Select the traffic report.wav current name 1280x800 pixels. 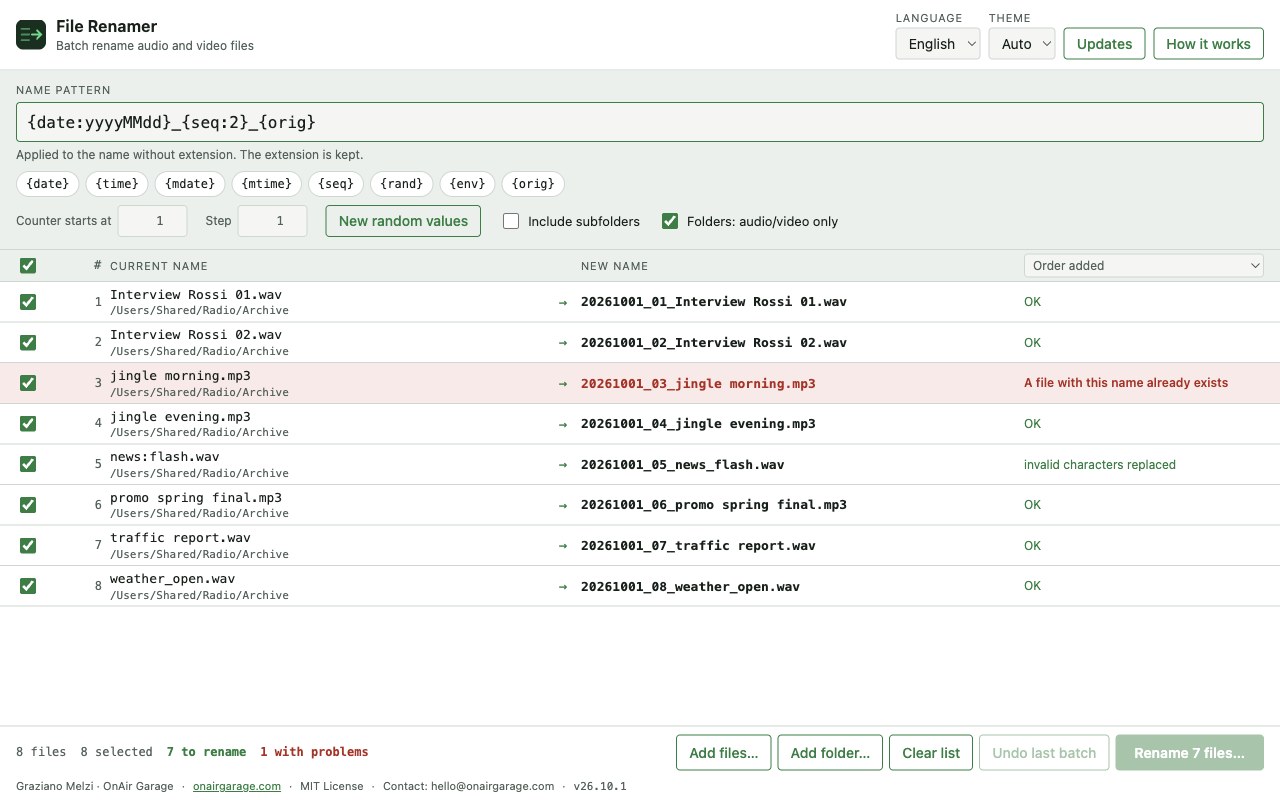coord(180,538)
